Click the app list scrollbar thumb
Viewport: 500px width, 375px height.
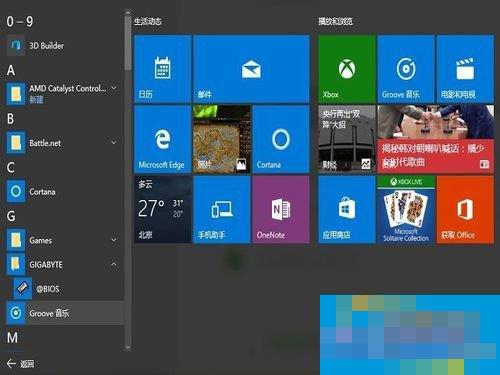click(128, 43)
